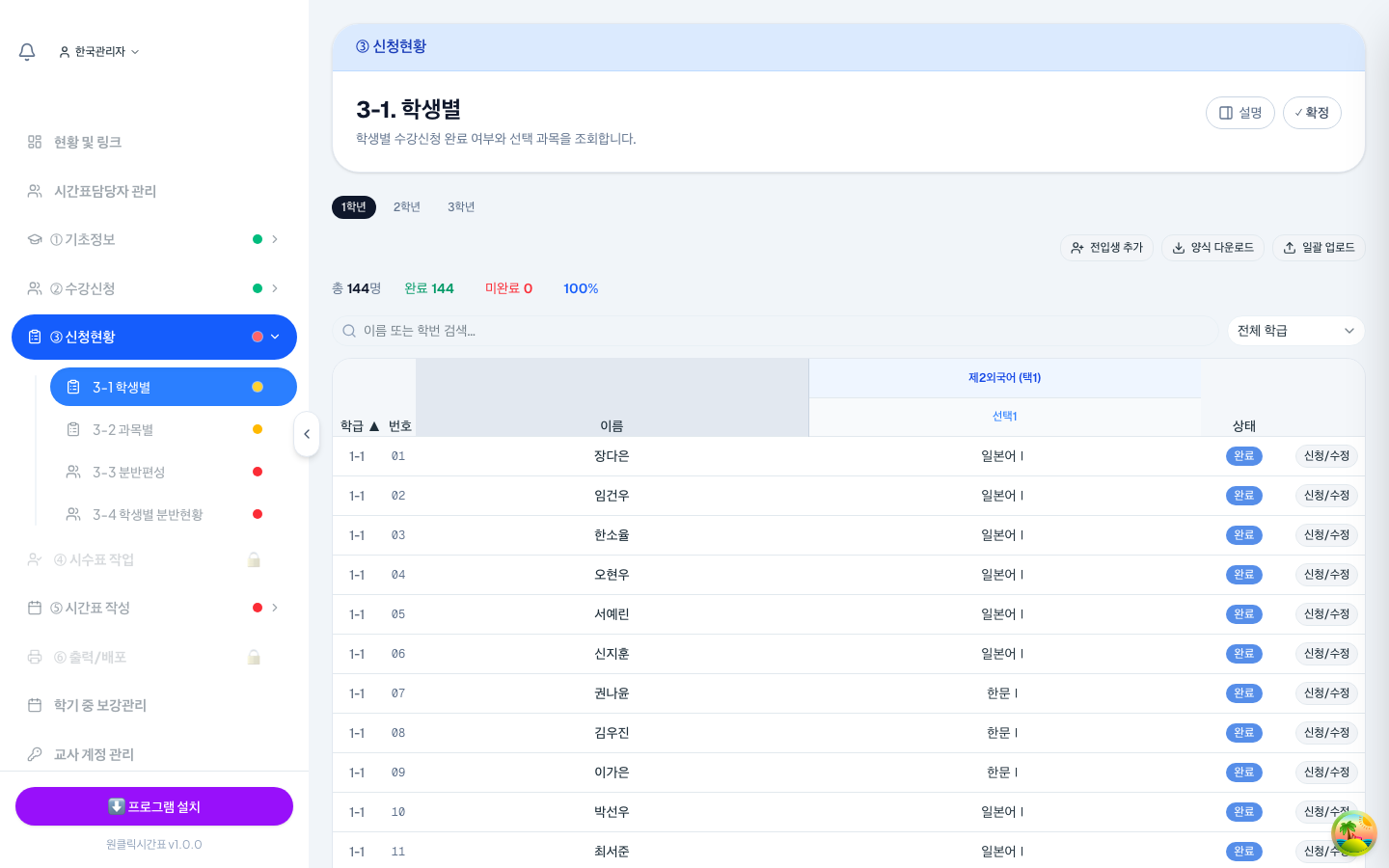Click 한문 I cell for 김우진
This screenshot has width=1389, height=868.
[x=1002, y=733]
